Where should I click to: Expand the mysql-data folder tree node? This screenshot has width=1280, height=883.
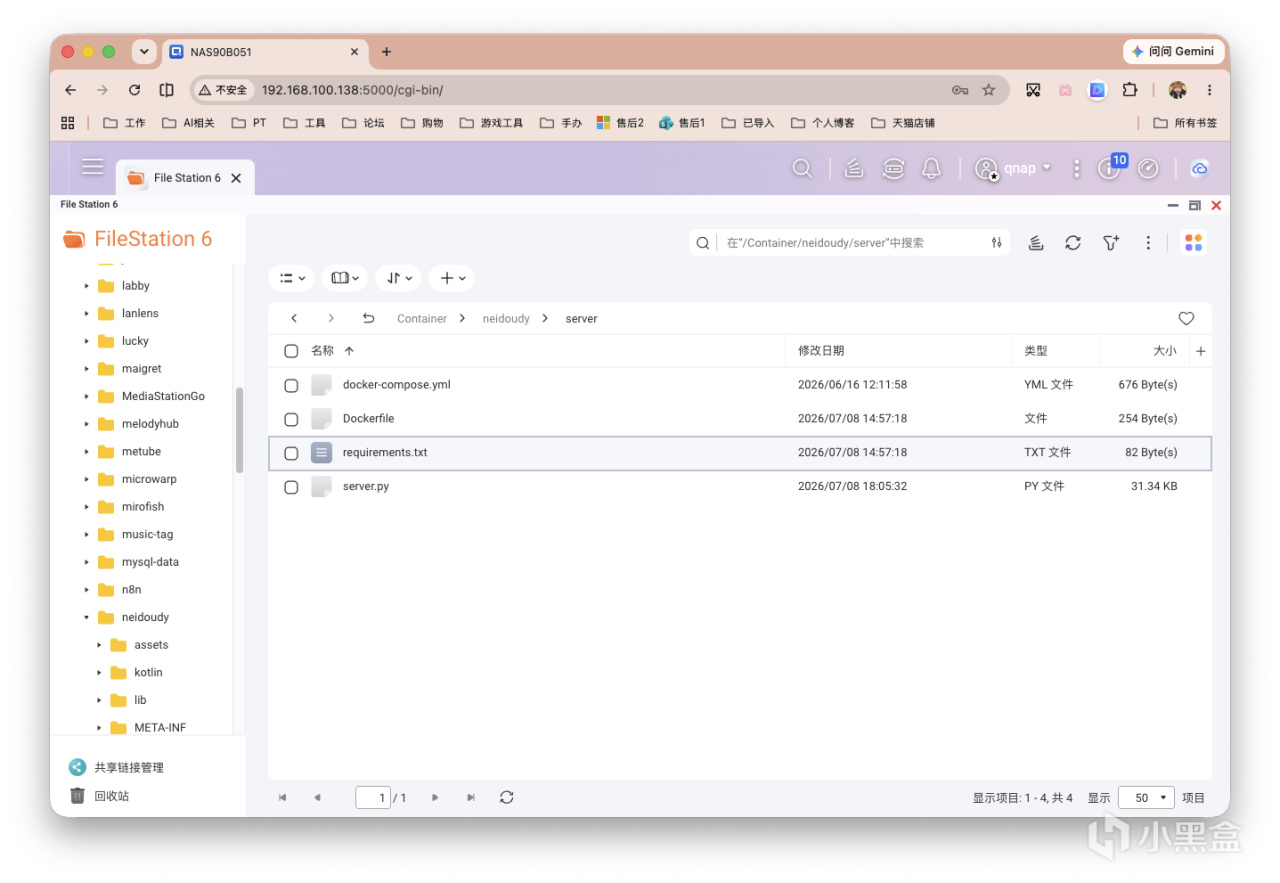[87, 562]
